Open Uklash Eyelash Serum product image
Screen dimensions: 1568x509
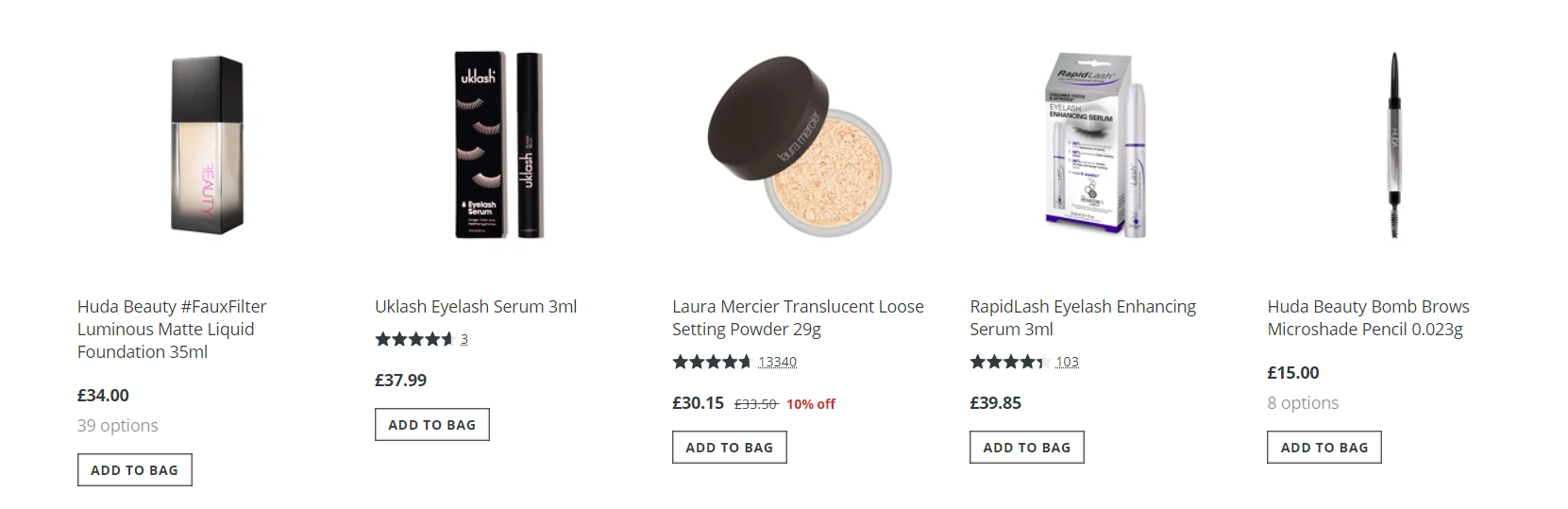pos(499,144)
